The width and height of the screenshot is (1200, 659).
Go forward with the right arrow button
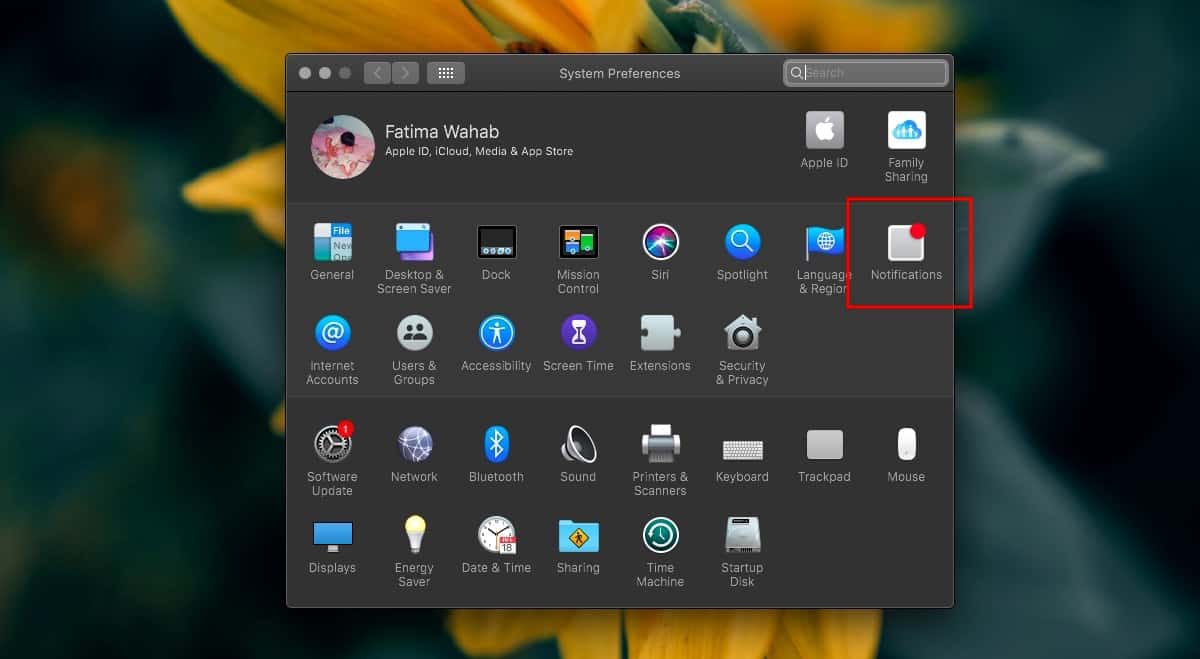(x=405, y=73)
